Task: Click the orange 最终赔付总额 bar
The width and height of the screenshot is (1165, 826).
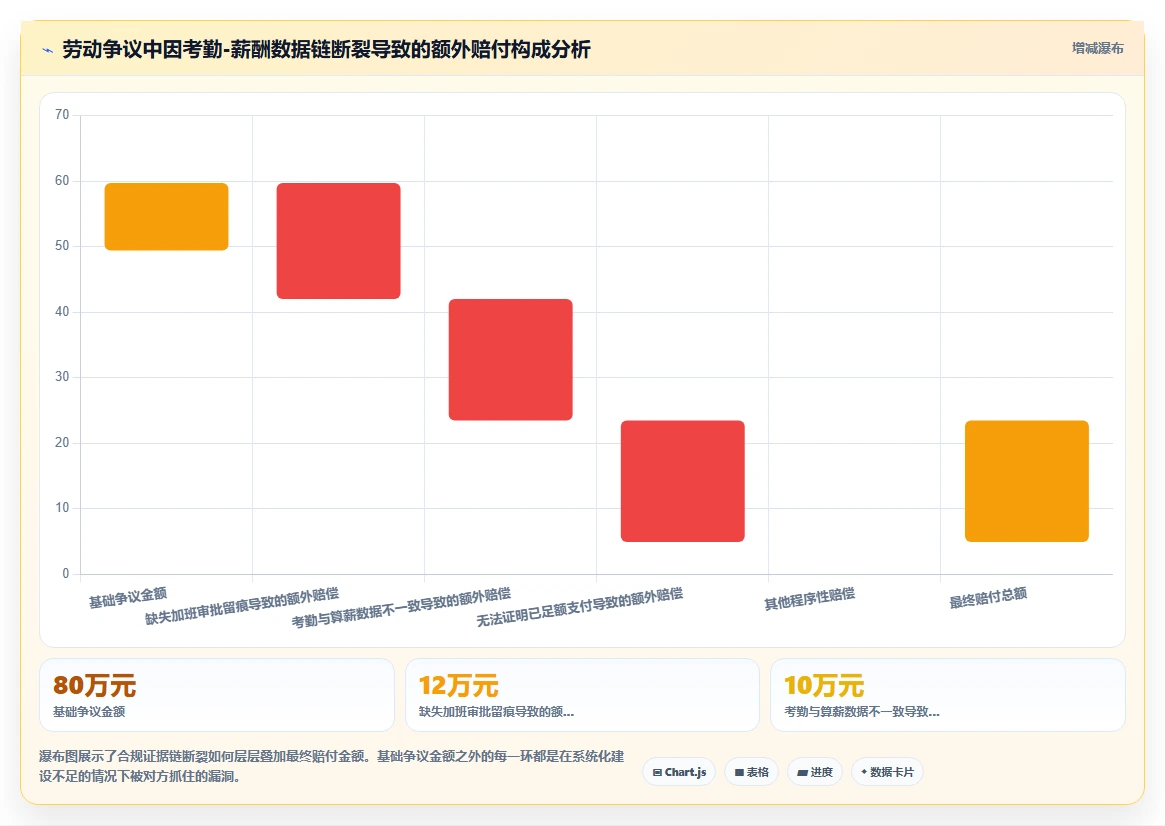Action: (1027, 481)
